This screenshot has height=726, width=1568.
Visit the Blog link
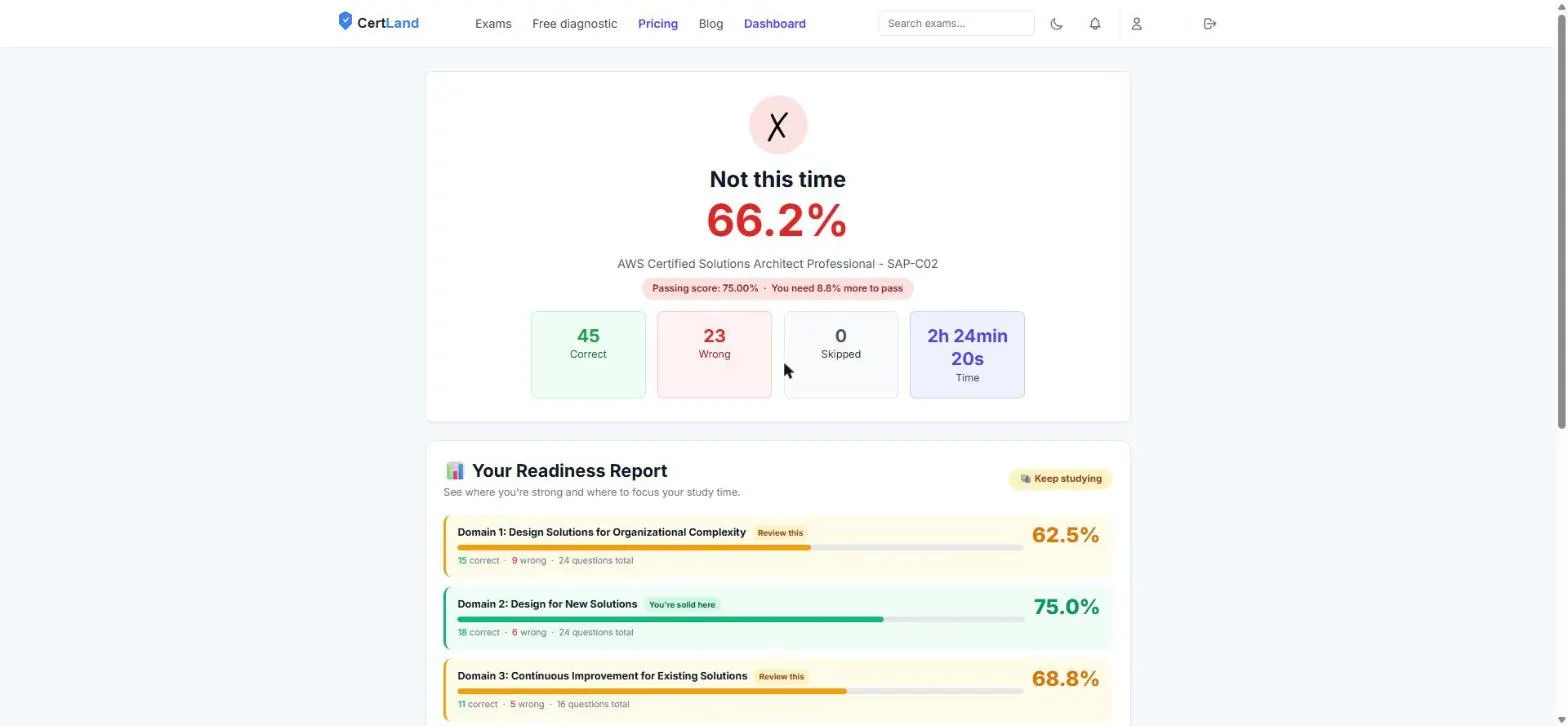tap(711, 24)
